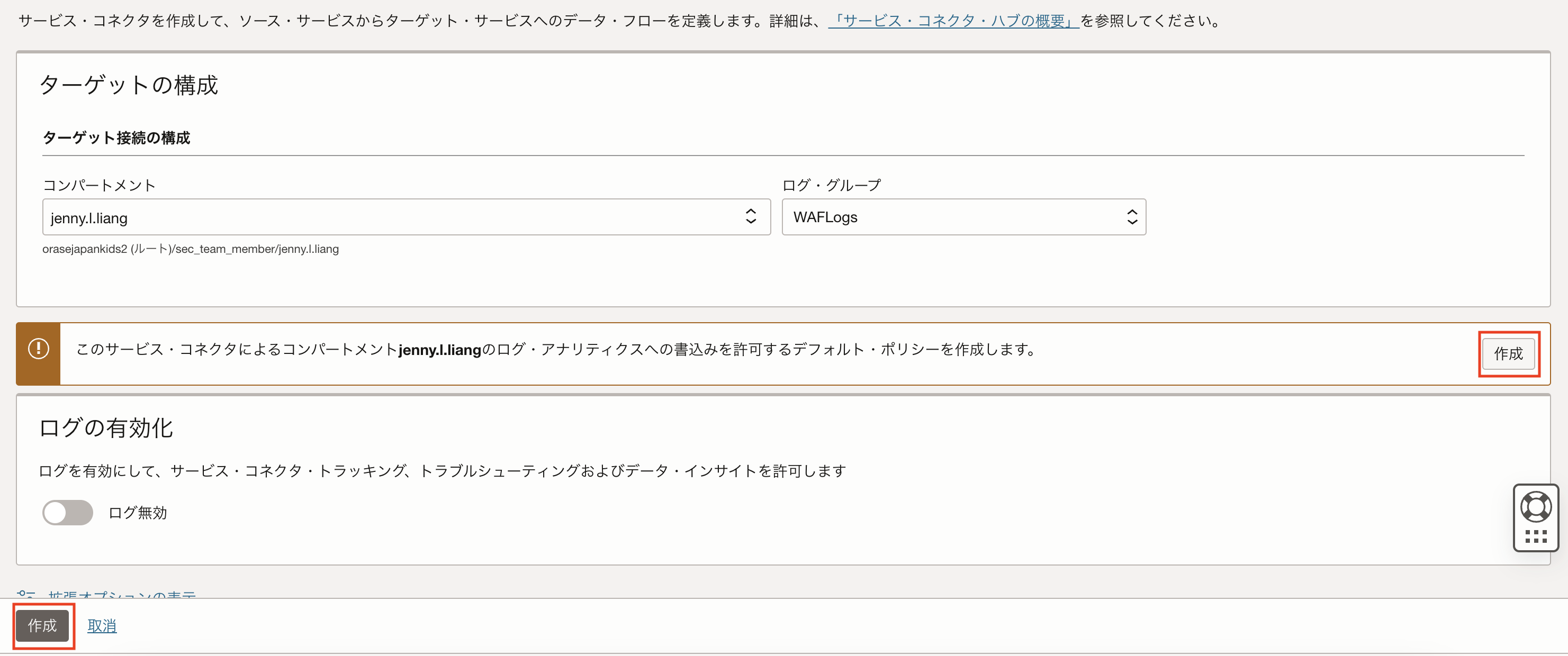This screenshot has width=1568, height=656.
Task: Enable the ログ無効 logging toggle
Action: tap(68, 513)
